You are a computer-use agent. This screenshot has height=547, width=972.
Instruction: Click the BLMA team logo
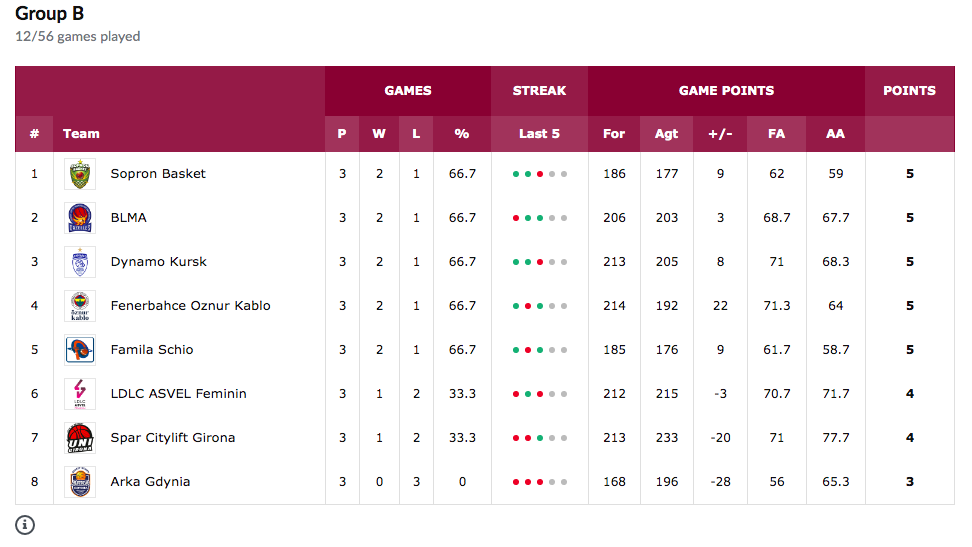click(x=80, y=218)
